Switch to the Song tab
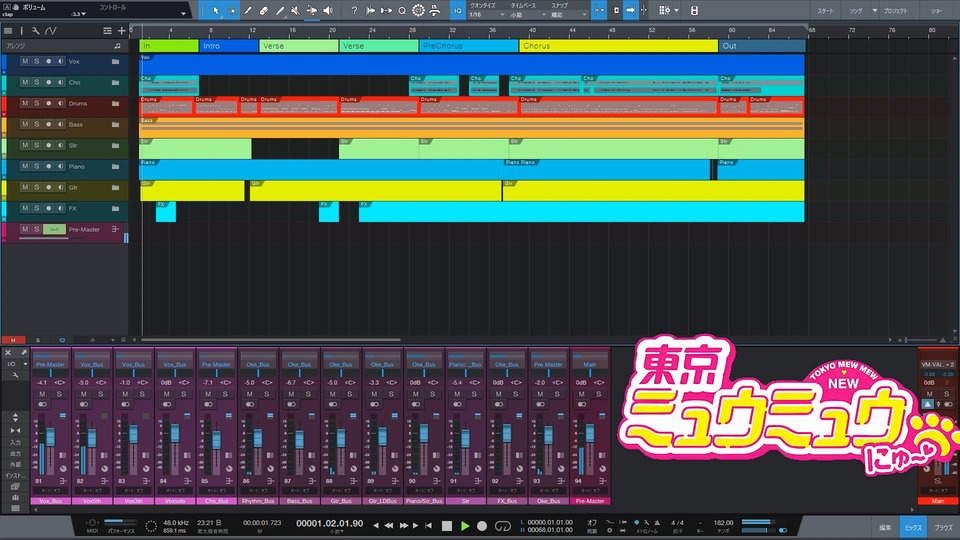960x540 pixels. pos(856,10)
